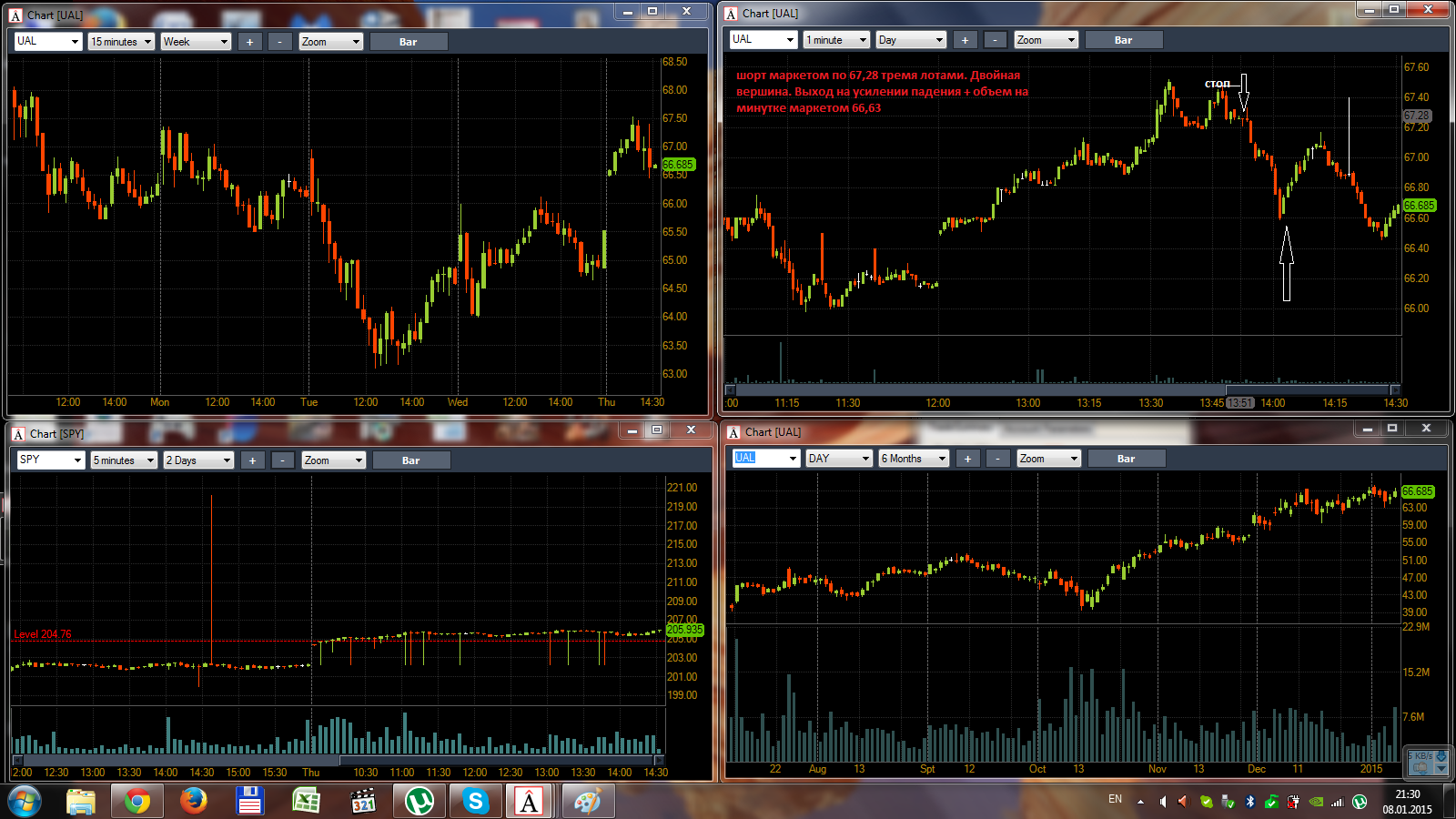The width and height of the screenshot is (1456, 819).
Task: Click the Windows Start orb
Action: point(25,802)
